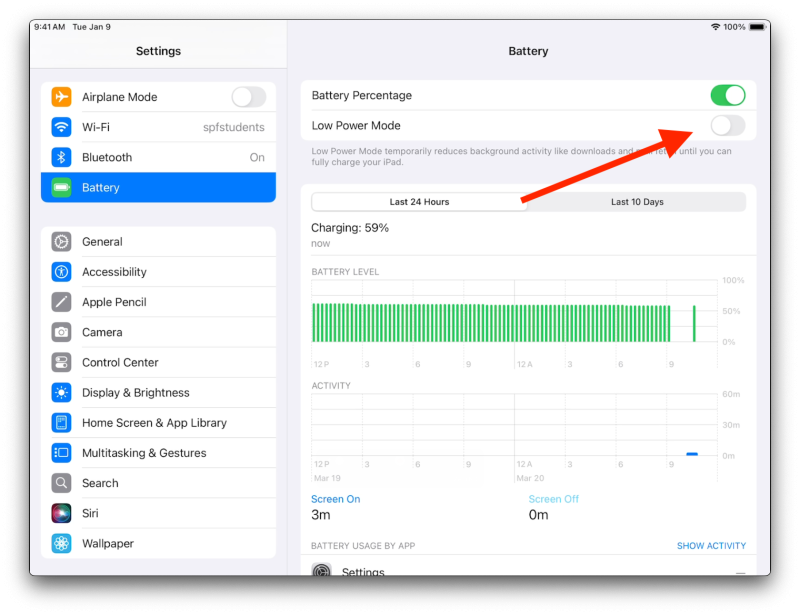Select the Wi-Fi settings icon

point(61,127)
